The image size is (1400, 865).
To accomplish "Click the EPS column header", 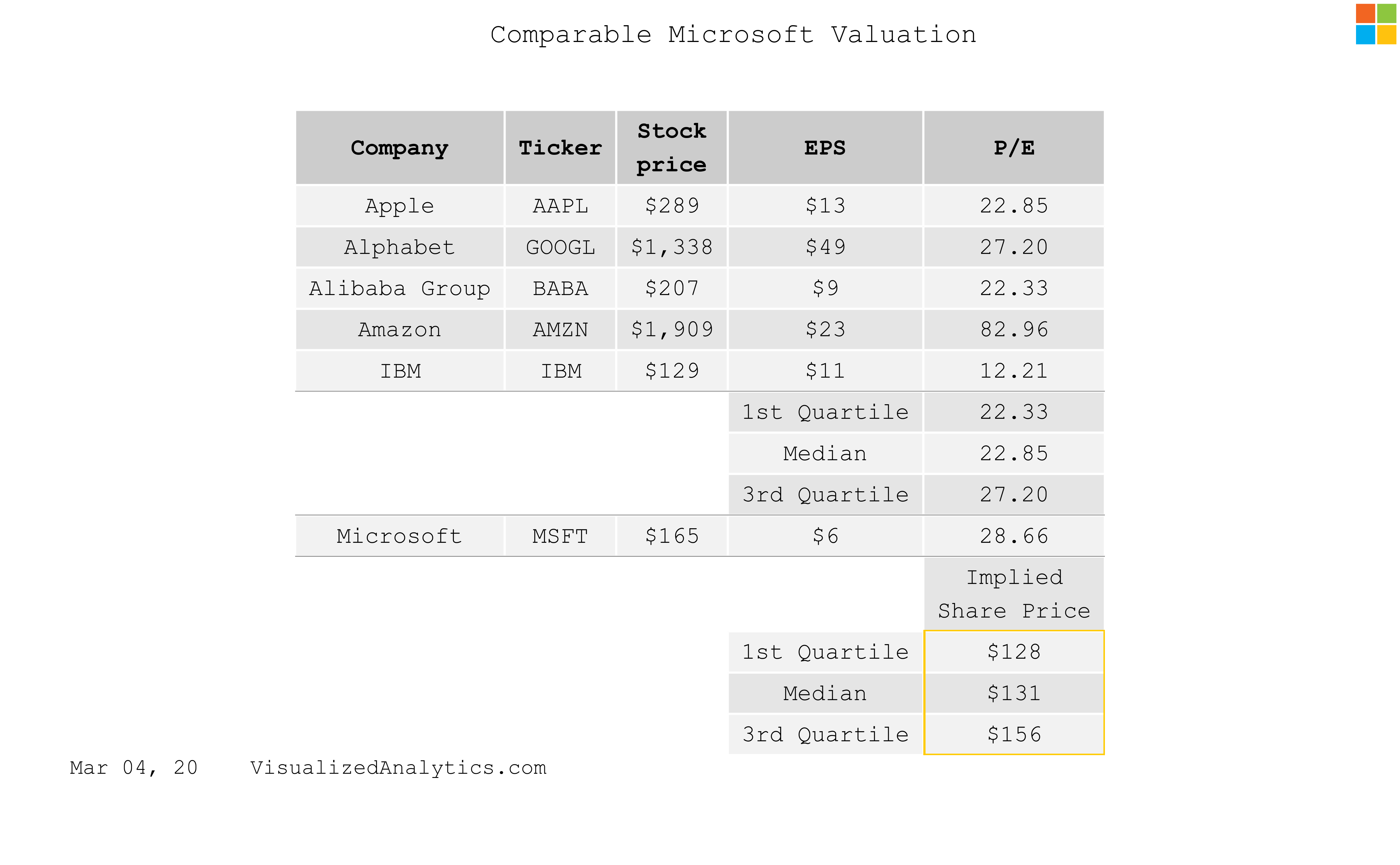I will [x=825, y=148].
